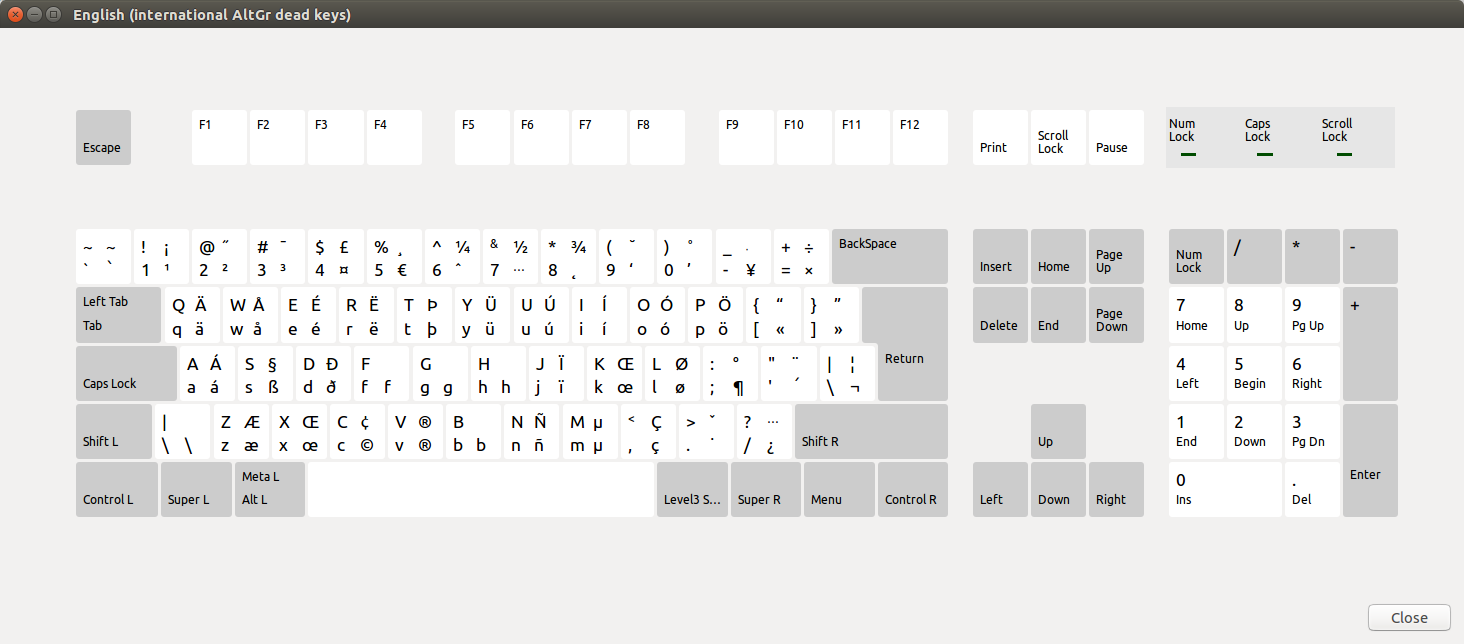Click the Delete key
Viewport: 1464px width, 644px height.
pyautogui.click(x=1000, y=314)
